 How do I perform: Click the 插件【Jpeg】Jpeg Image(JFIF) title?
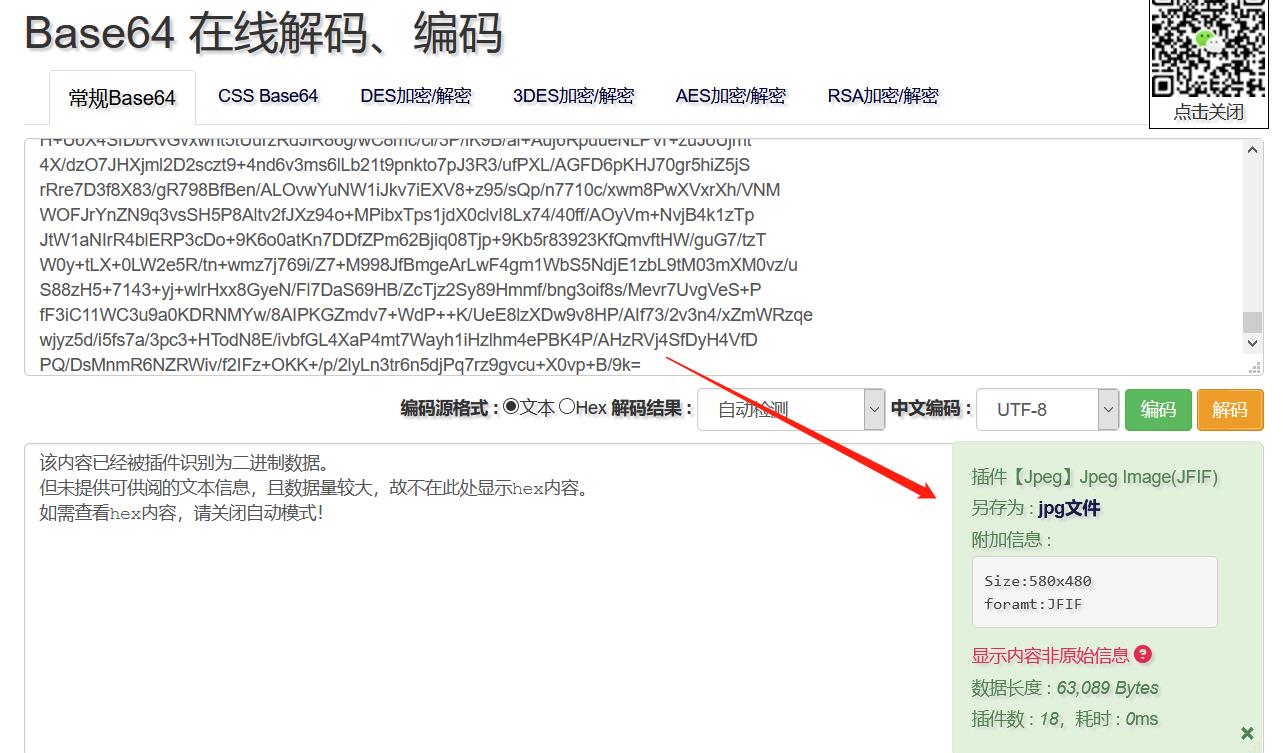click(x=1095, y=477)
